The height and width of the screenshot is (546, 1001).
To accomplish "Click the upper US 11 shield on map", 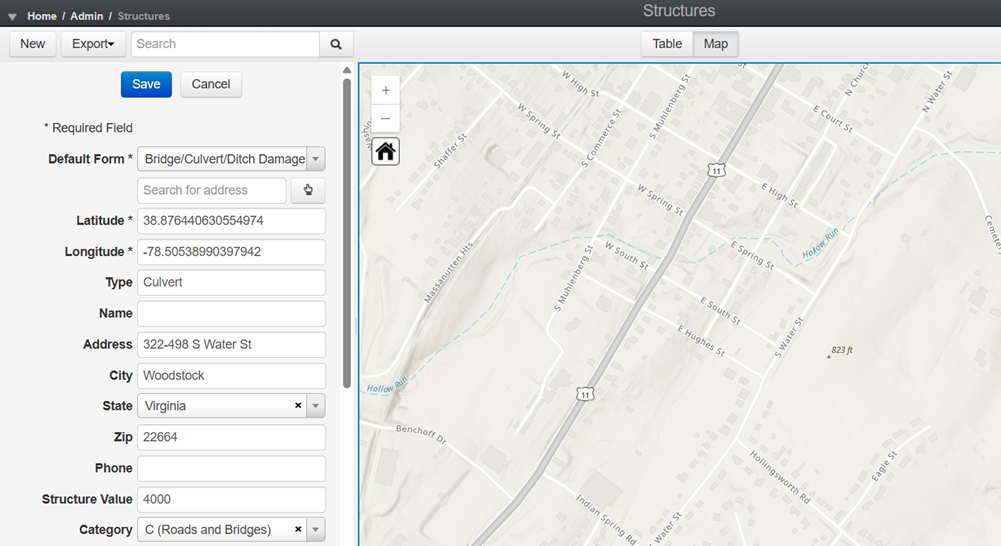I will (x=716, y=171).
